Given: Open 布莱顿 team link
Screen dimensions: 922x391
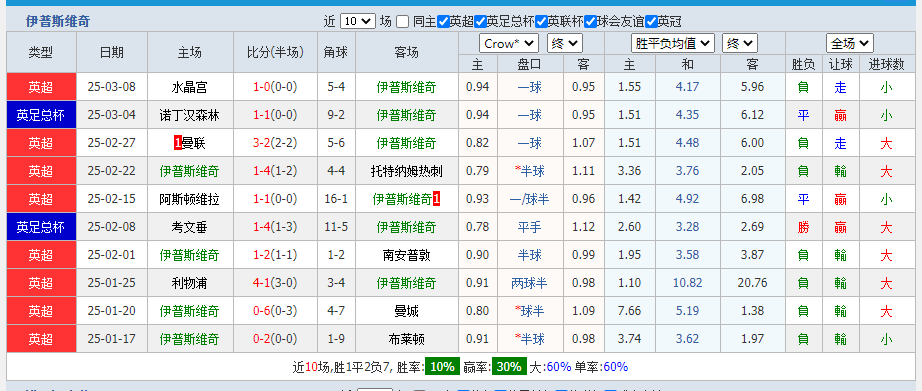Looking at the screenshot, I should pyautogui.click(x=406, y=339).
